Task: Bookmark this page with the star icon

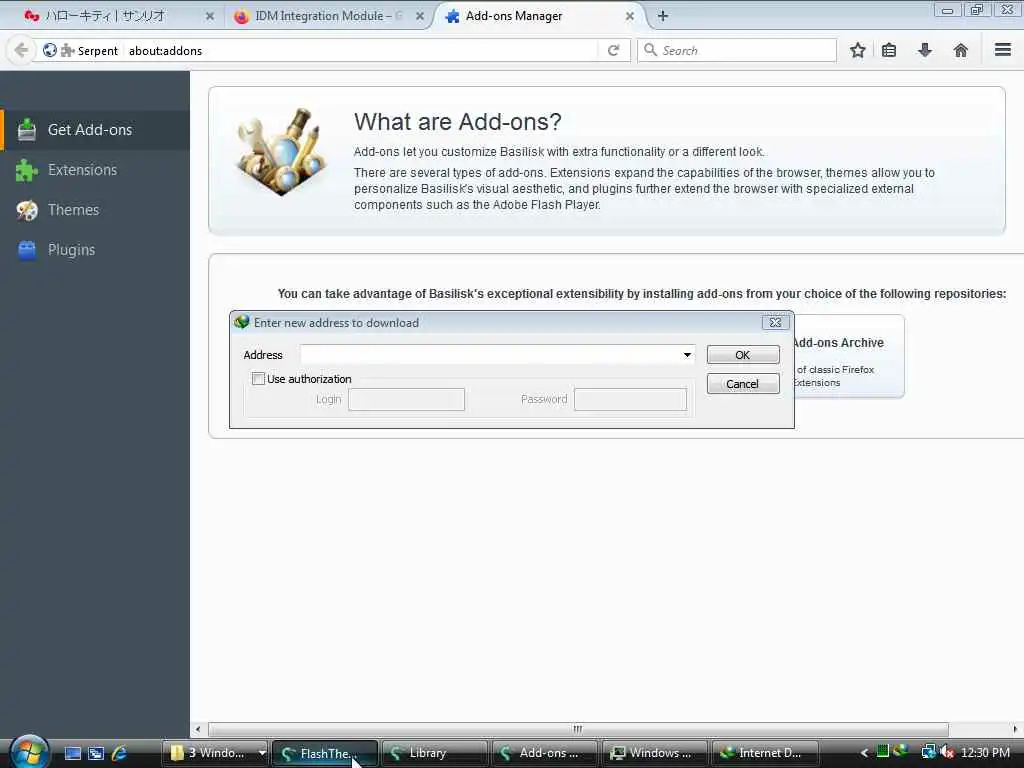Action: click(x=857, y=50)
